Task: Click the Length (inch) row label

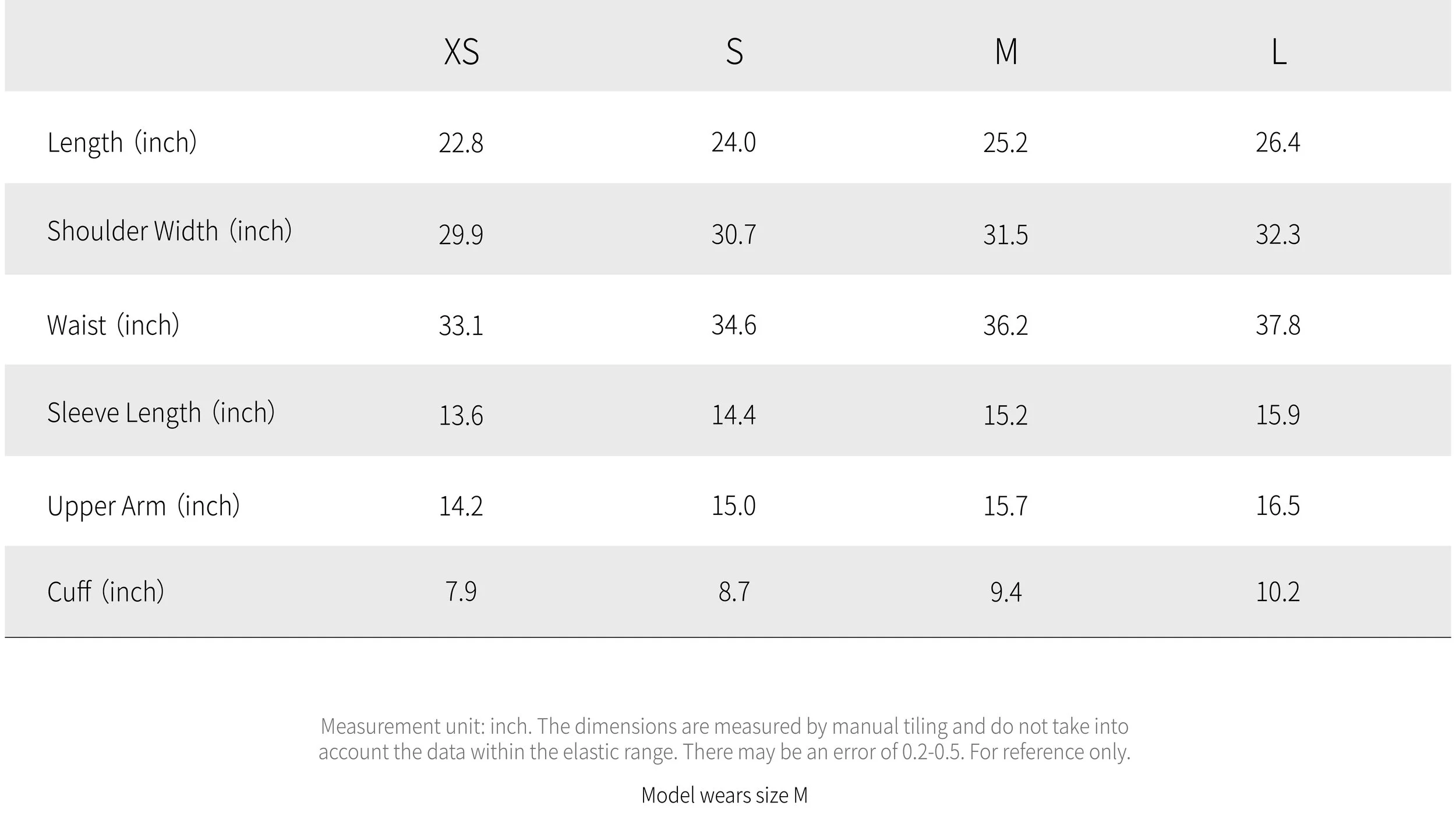Action: [x=122, y=143]
